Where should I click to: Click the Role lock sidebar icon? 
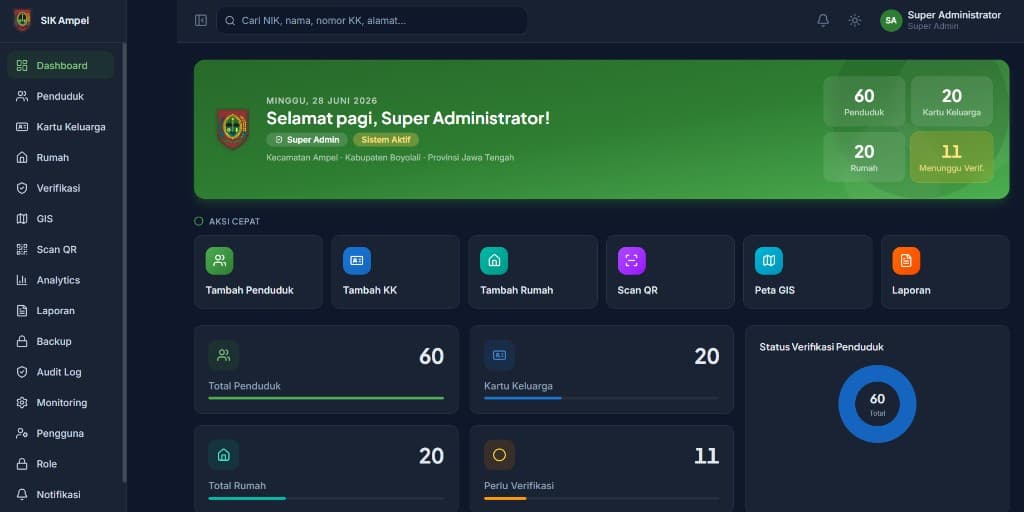pyautogui.click(x=22, y=464)
